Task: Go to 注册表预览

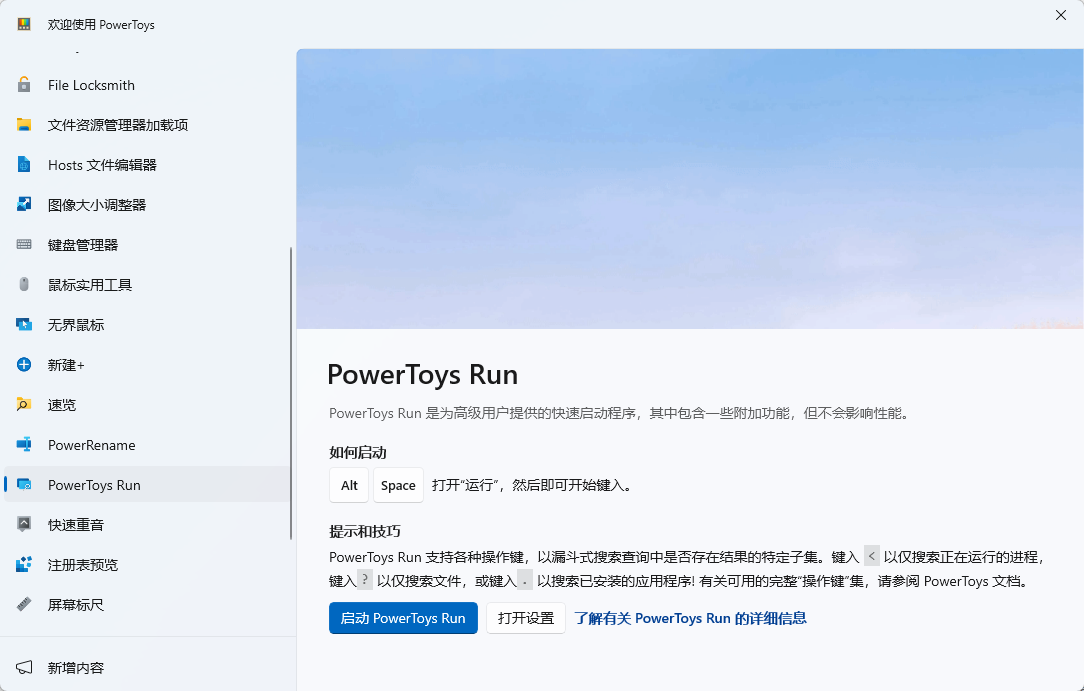Action: (148, 565)
